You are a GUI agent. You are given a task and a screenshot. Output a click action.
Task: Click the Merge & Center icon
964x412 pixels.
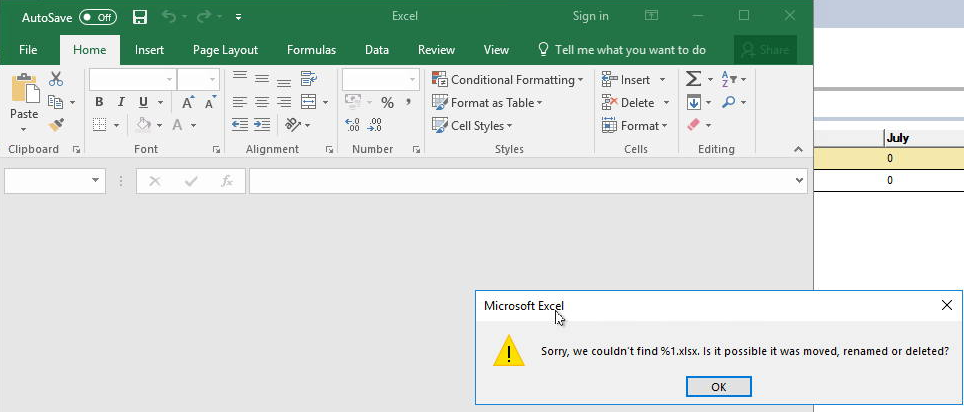[x=309, y=102]
